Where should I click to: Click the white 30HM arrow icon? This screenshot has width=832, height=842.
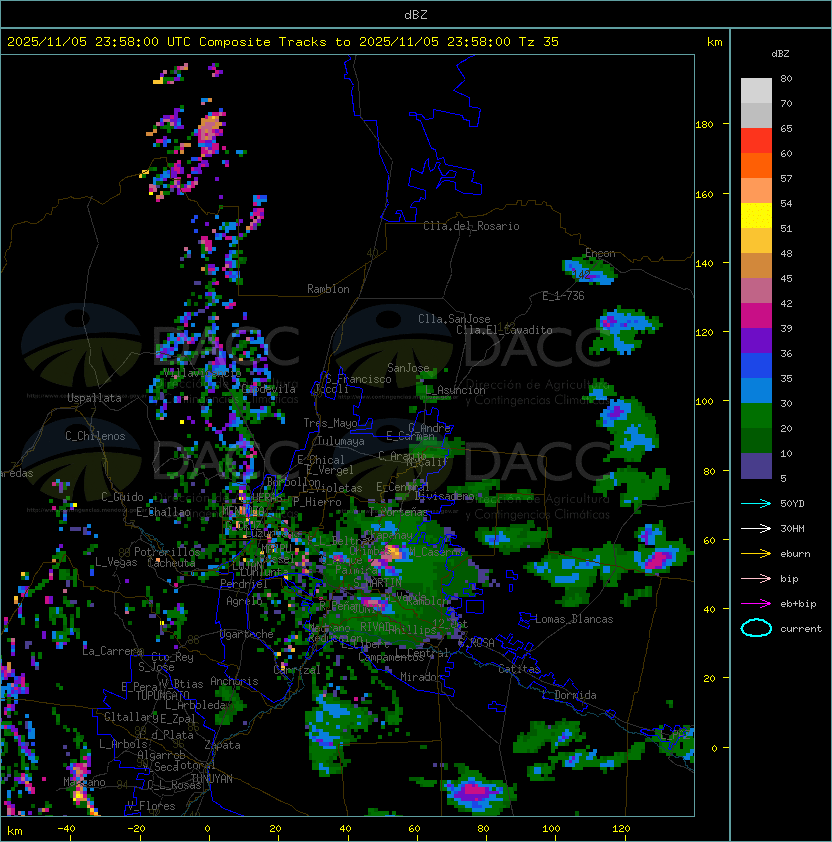(x=756, y=528)
